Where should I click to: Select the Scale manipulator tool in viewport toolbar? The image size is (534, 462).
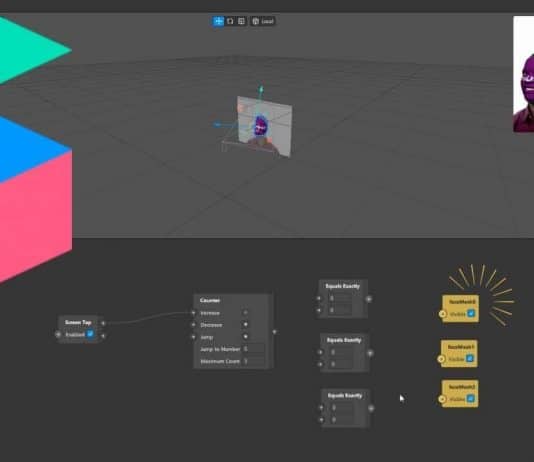click(241, 21)
